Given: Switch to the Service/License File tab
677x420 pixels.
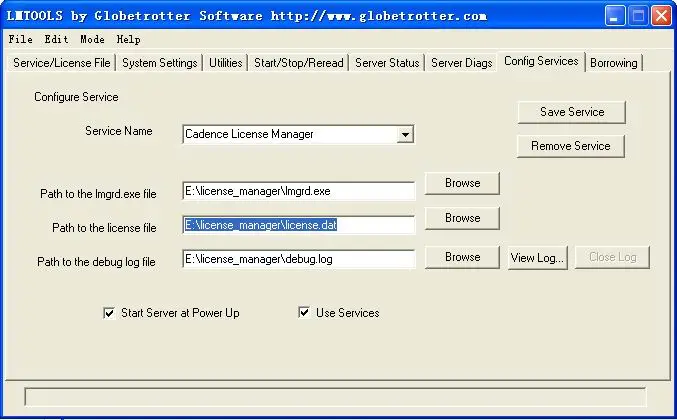Looking at the screenshot, I should tap(62, 63).
